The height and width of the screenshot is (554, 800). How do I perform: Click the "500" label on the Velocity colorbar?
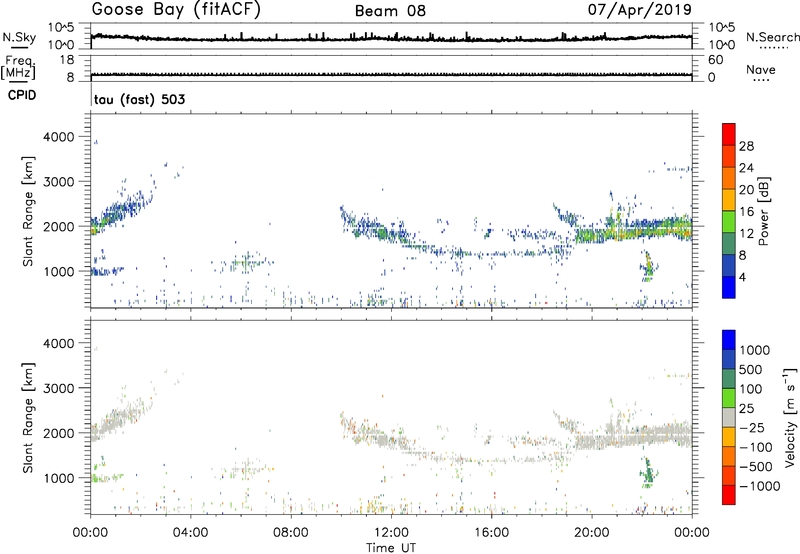coord(751,369)
